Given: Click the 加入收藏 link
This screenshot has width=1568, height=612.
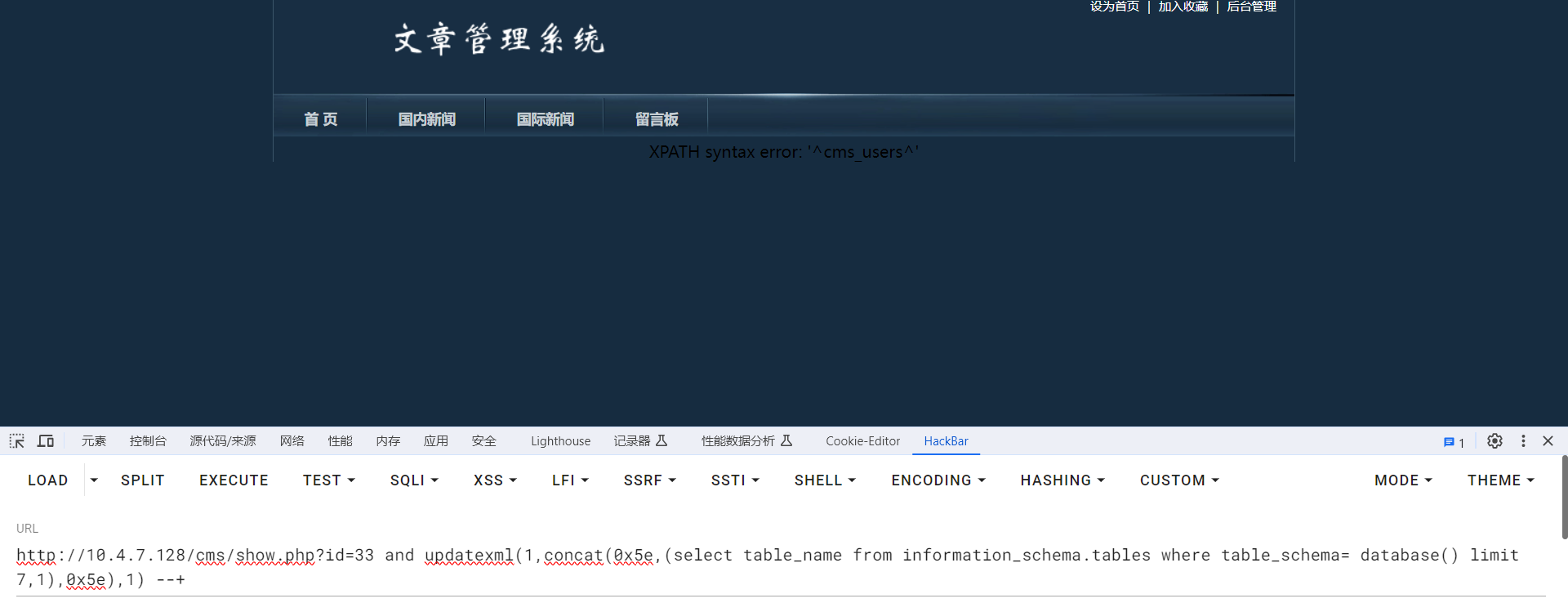Looking at the screenshot, I should click(1183, 7).
